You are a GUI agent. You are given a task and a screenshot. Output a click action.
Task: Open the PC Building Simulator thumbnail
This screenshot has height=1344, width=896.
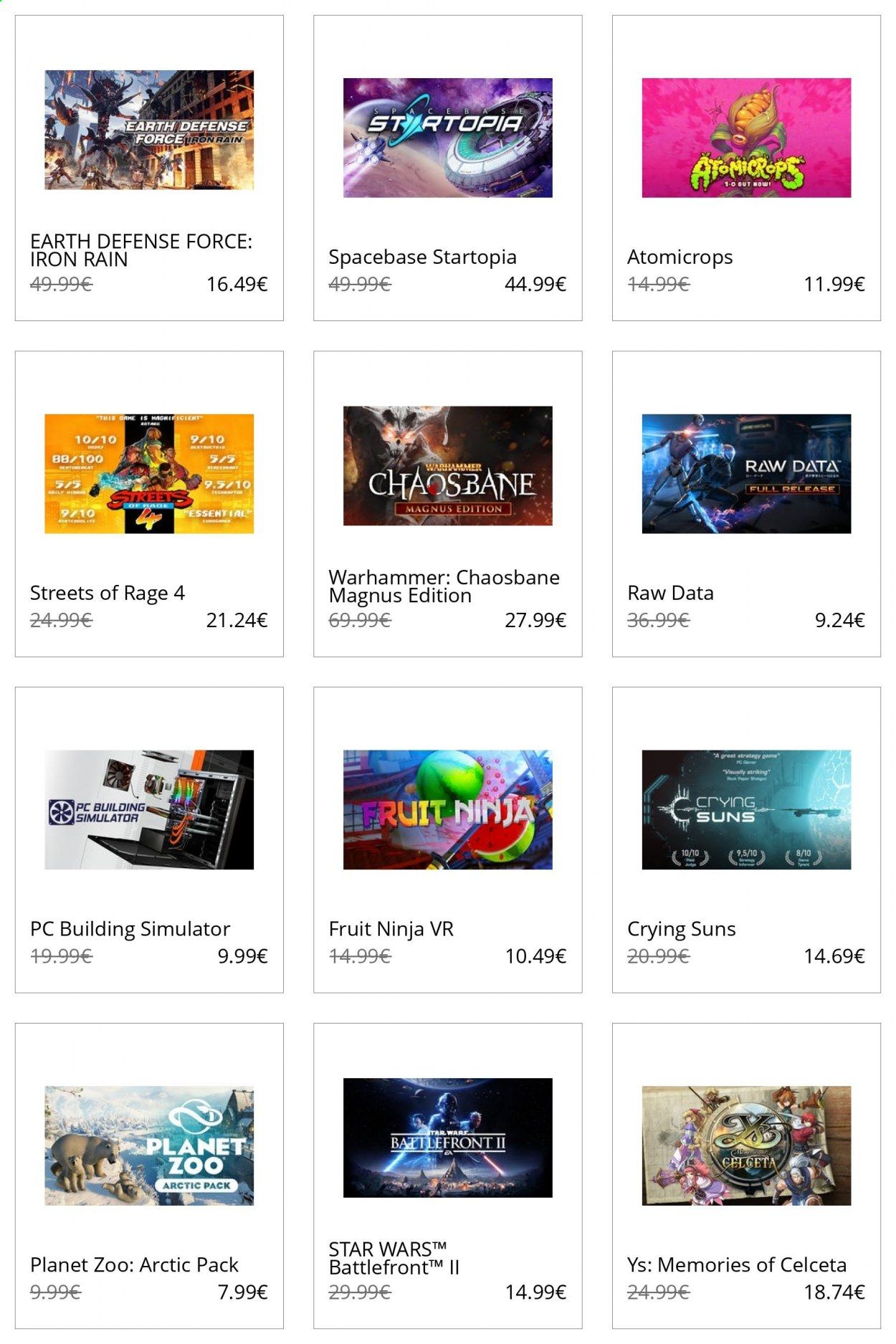149,810
